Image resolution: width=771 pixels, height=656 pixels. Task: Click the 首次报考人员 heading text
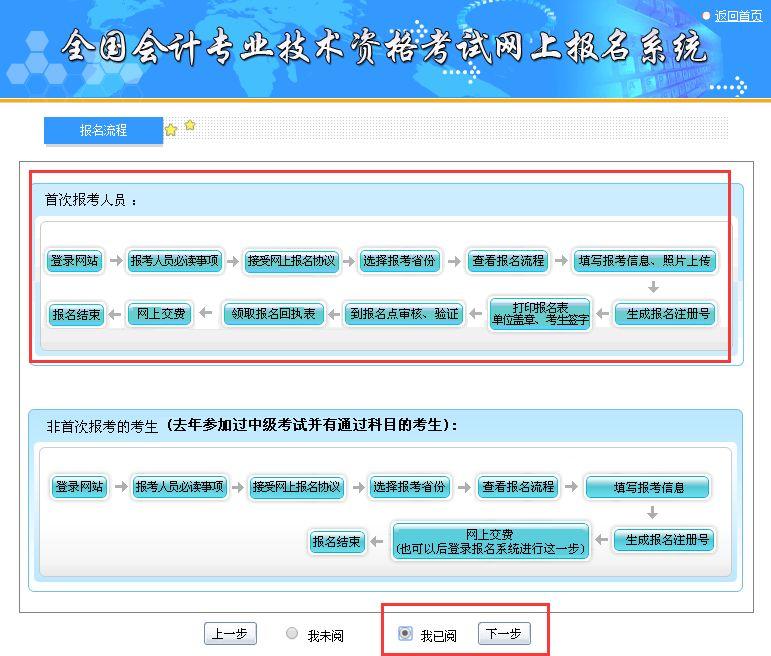pos(90,200)
